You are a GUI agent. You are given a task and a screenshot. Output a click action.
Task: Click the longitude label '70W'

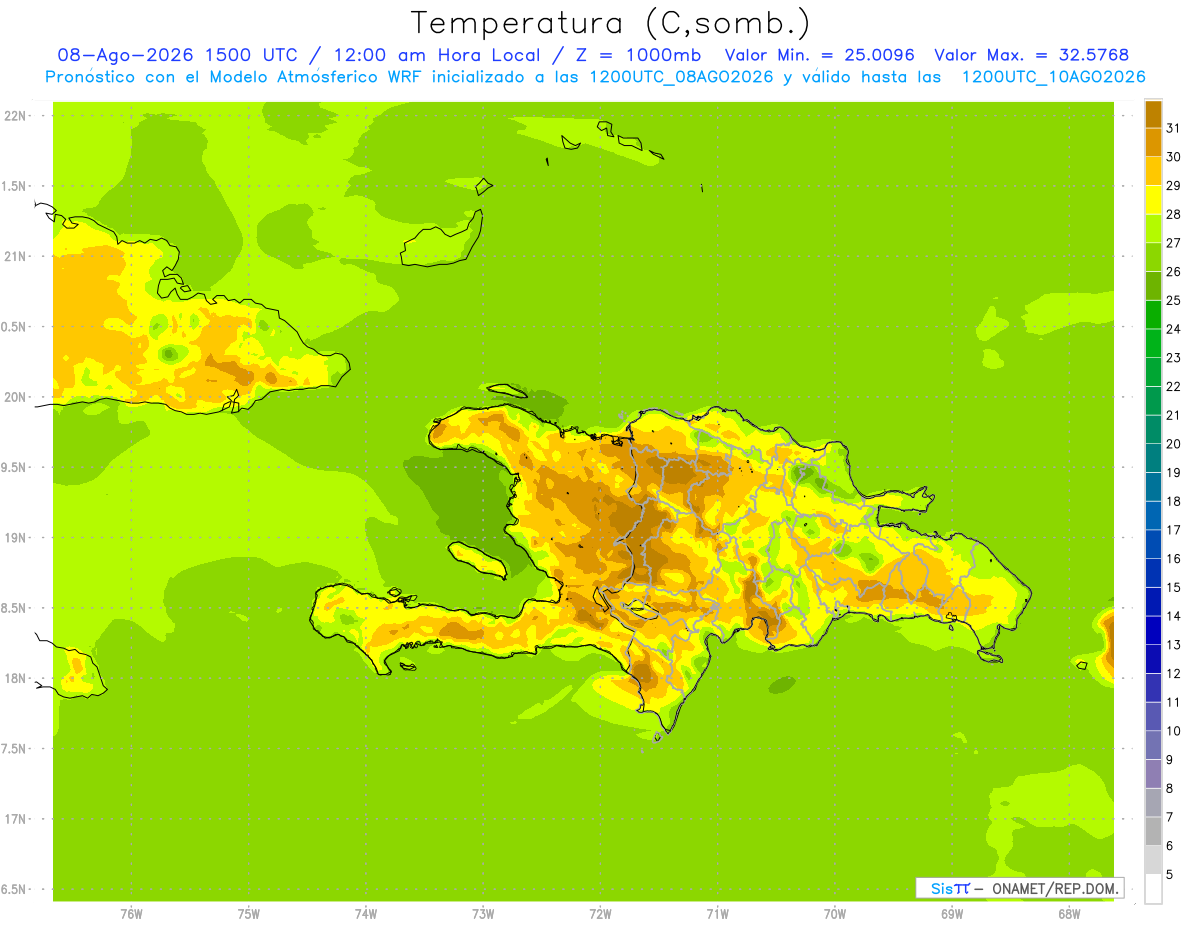835,914
